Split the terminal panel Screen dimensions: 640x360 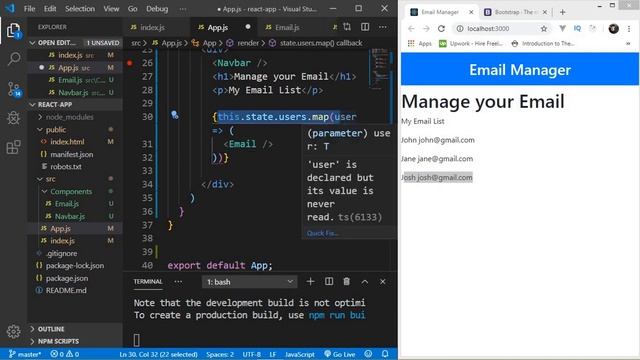[329, 282]
